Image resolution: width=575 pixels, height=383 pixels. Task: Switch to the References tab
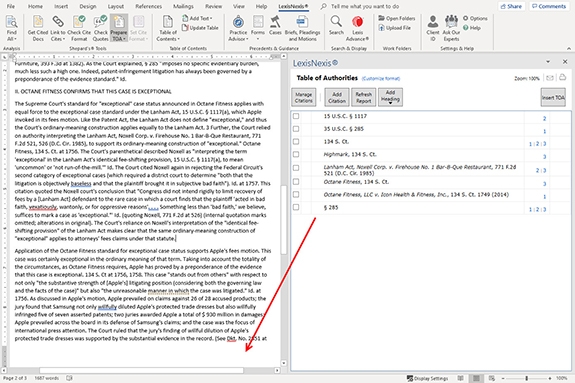149,6
